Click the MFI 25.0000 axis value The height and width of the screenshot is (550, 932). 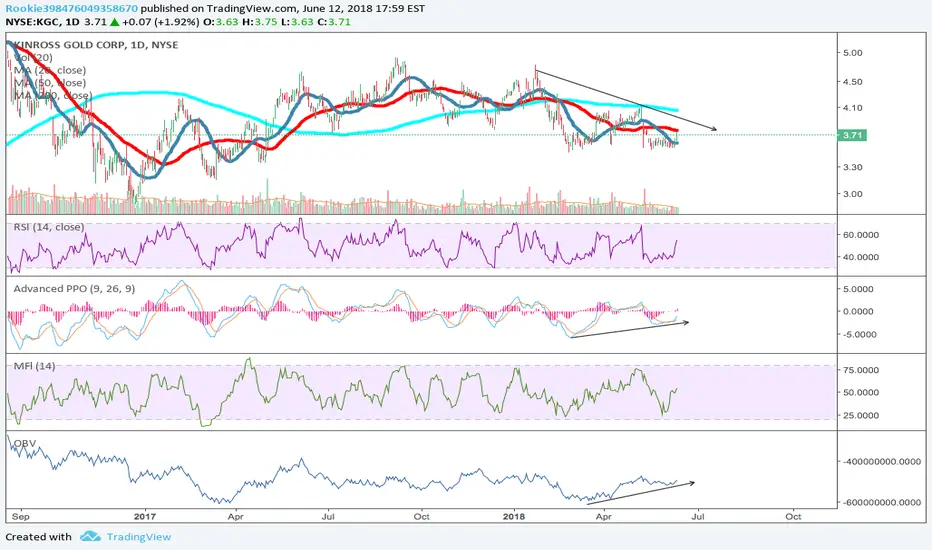[x=861, y=416]
